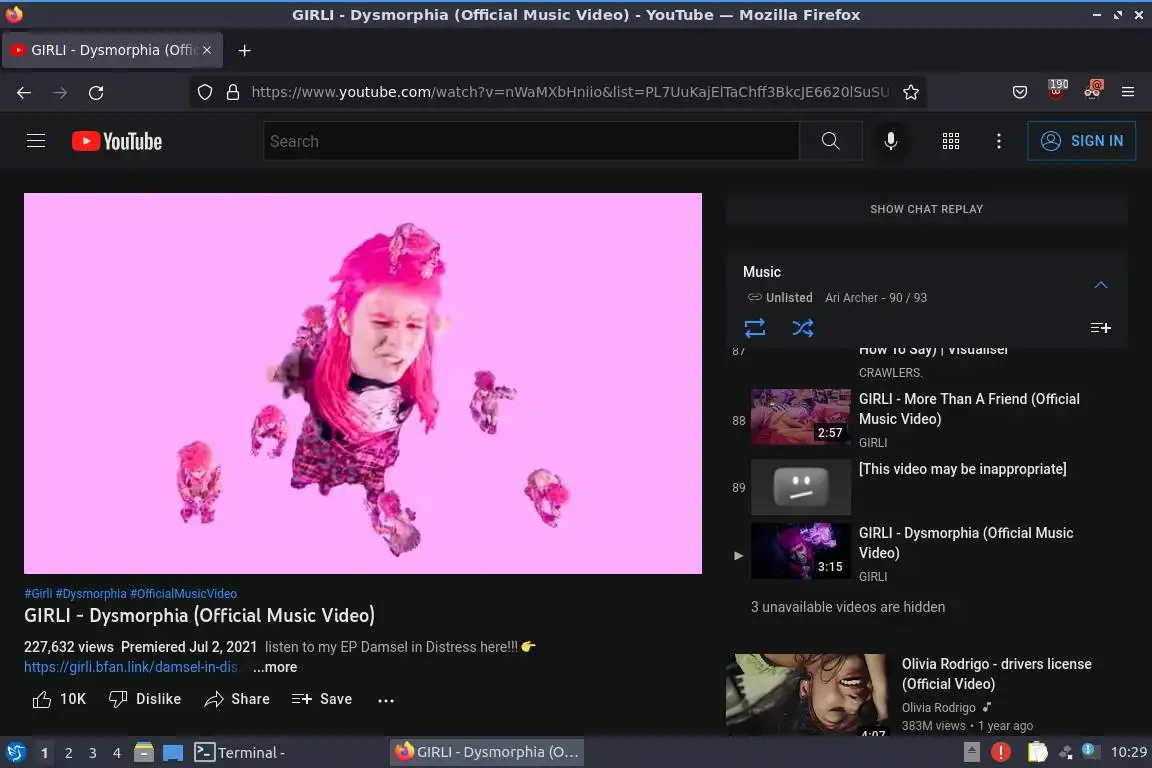This screenshot has width=1152, height=768.
Task: Switch to workspace 4
Action: coord(117,753)
